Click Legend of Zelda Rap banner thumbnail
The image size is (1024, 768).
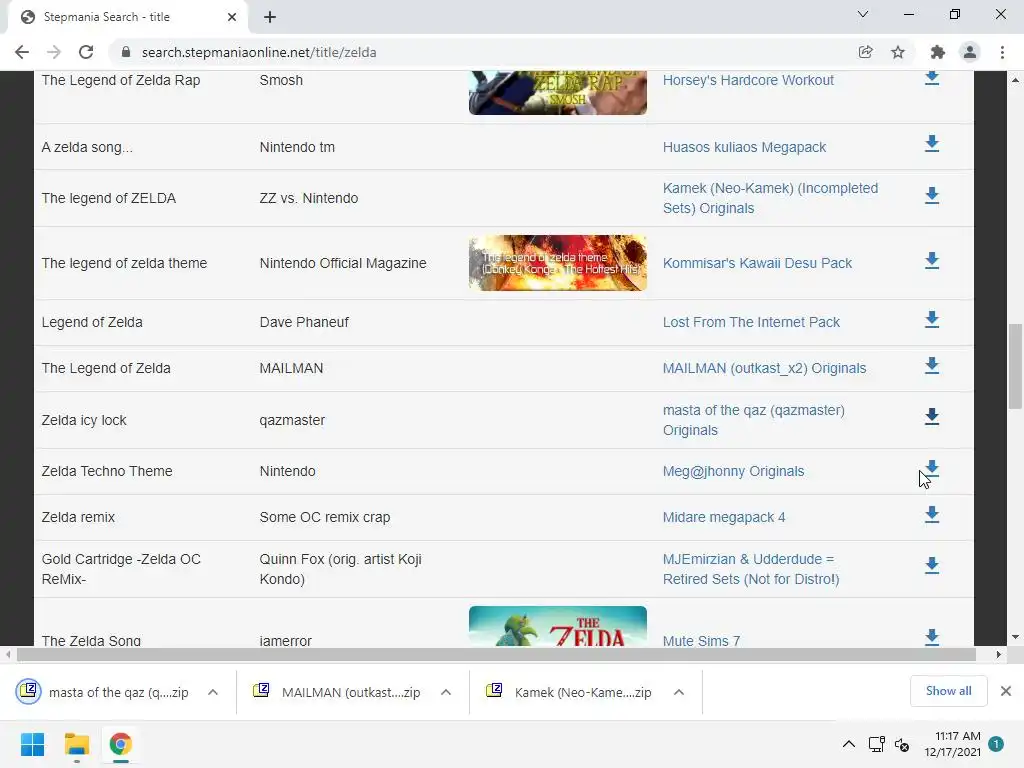tap(558, 93)
